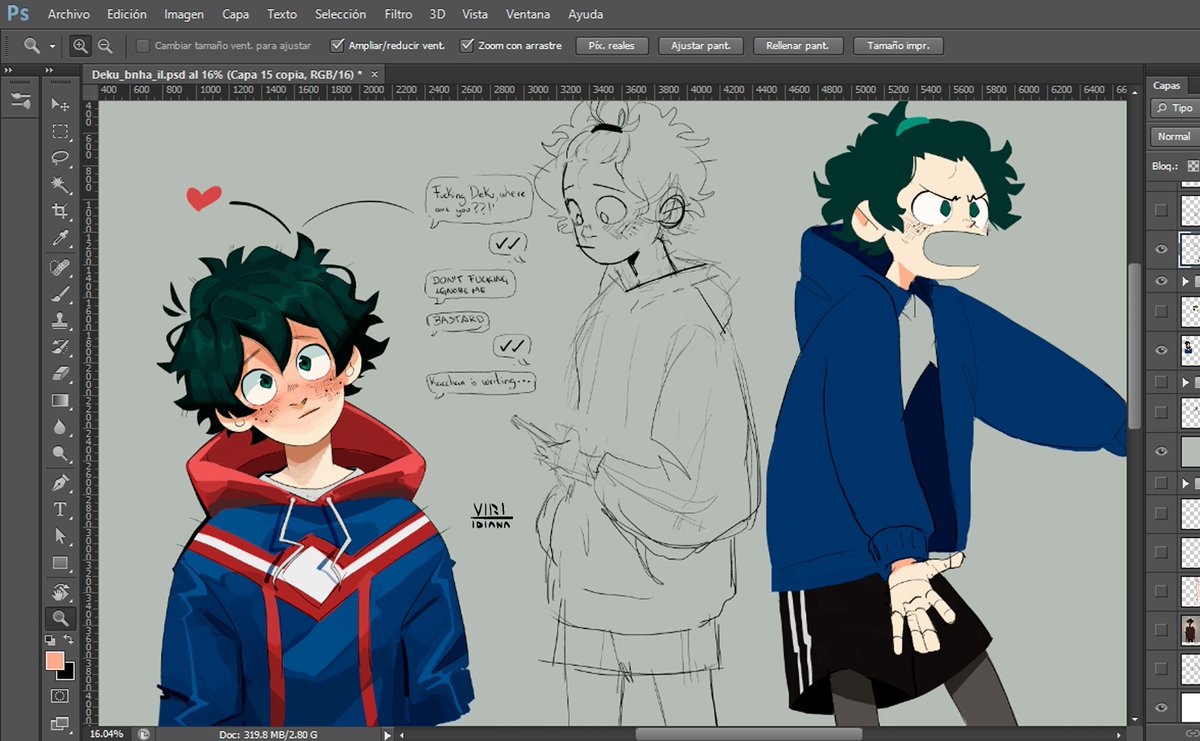Hide the layer with blue character thumbnail
Screen dimensions: 1200x741
(x=1161, y=350)
